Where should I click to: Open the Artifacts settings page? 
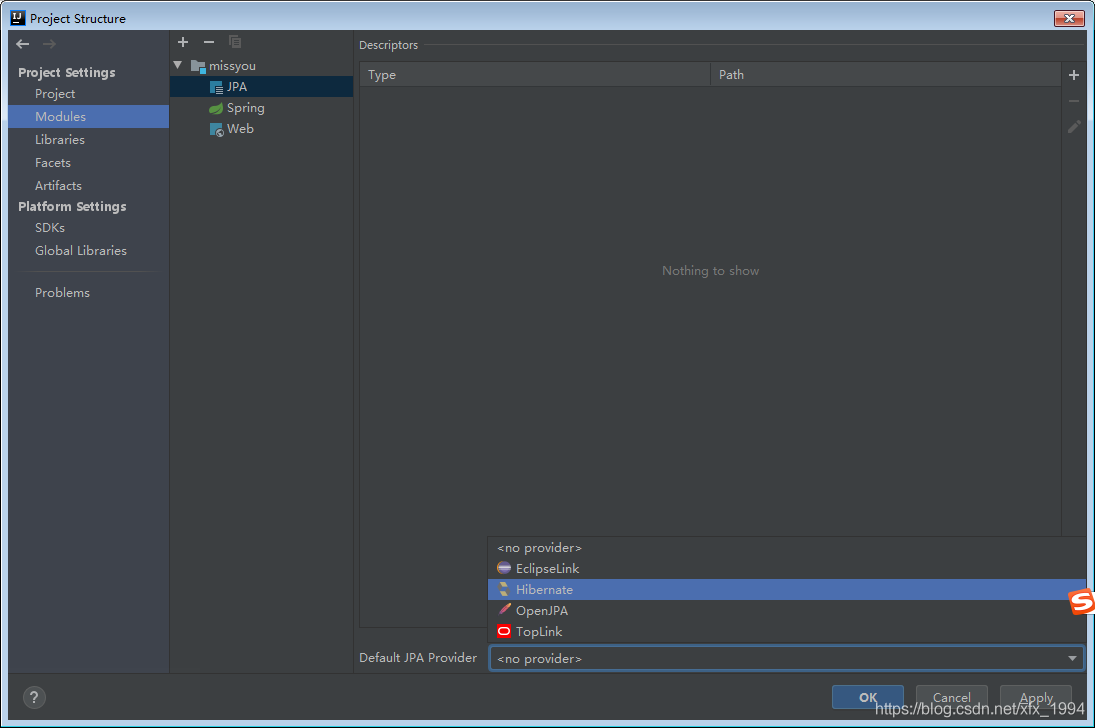(x=89, y=186)
